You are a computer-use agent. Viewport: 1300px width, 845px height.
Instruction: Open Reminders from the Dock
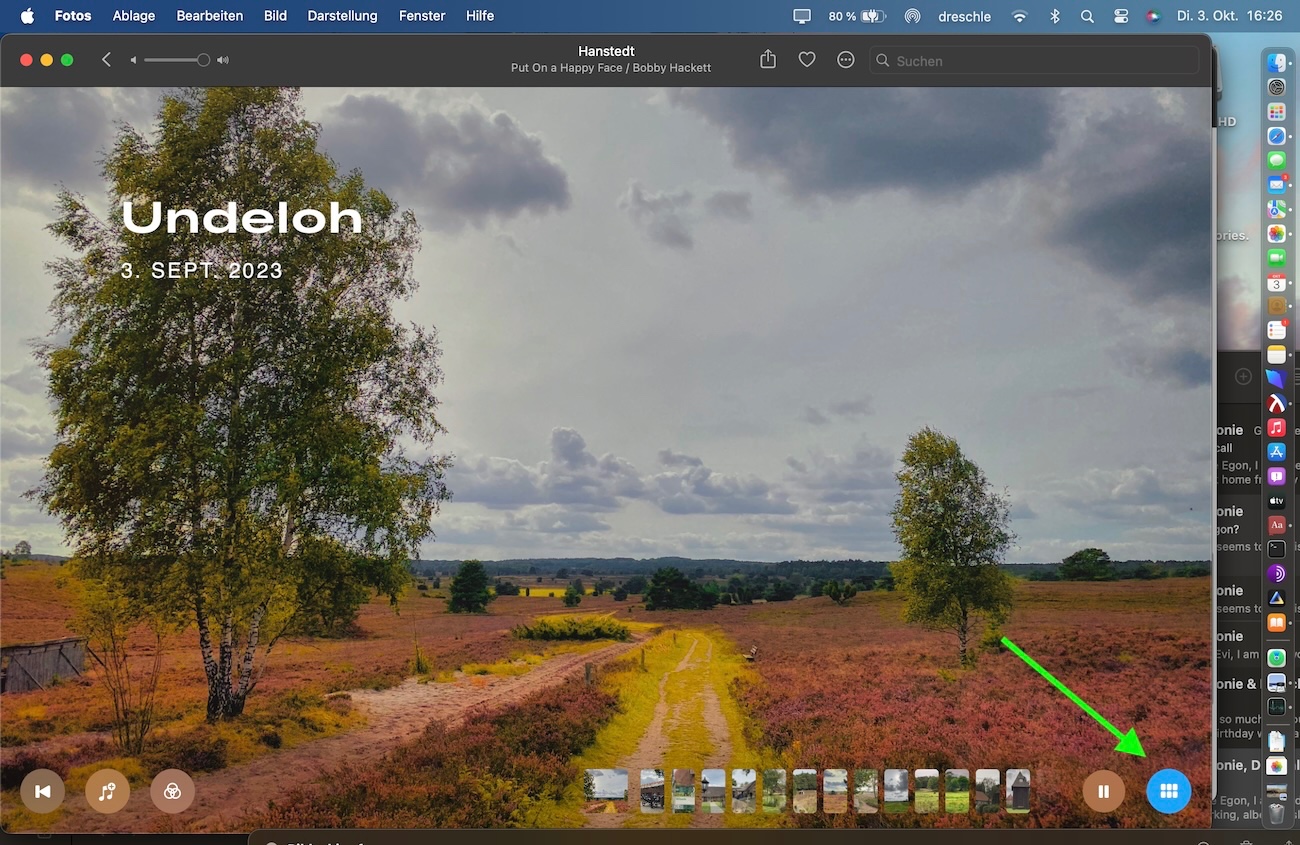(1277, 330)
